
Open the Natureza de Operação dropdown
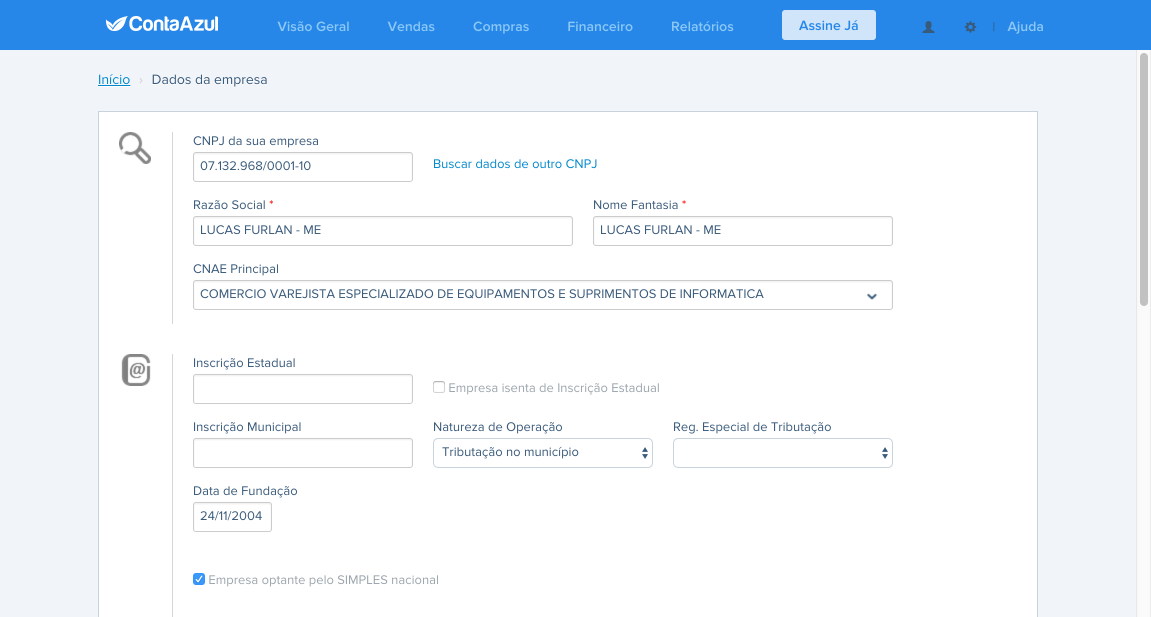pos(542,453)
